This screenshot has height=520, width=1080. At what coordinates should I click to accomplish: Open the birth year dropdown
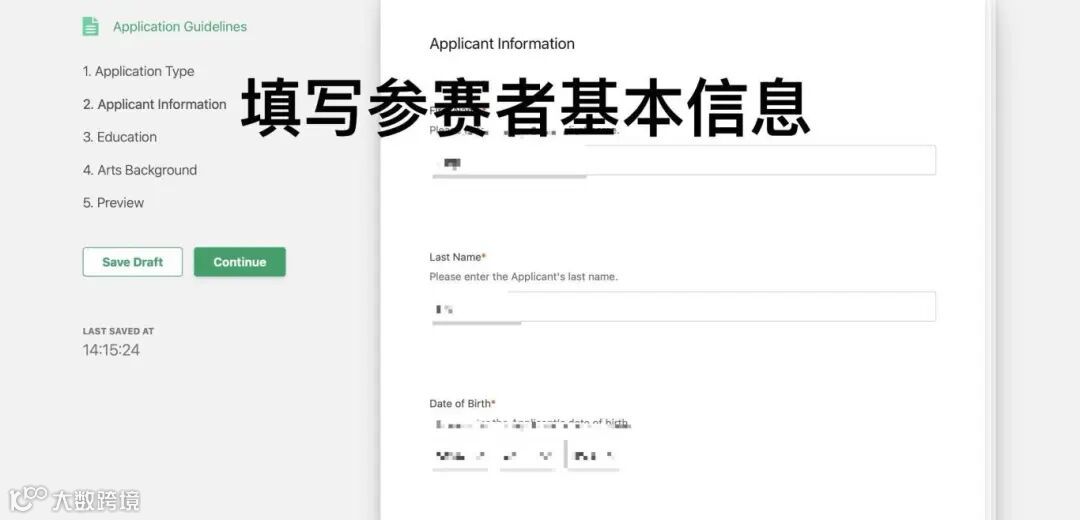pyautogui.click(x=594, y=456)
